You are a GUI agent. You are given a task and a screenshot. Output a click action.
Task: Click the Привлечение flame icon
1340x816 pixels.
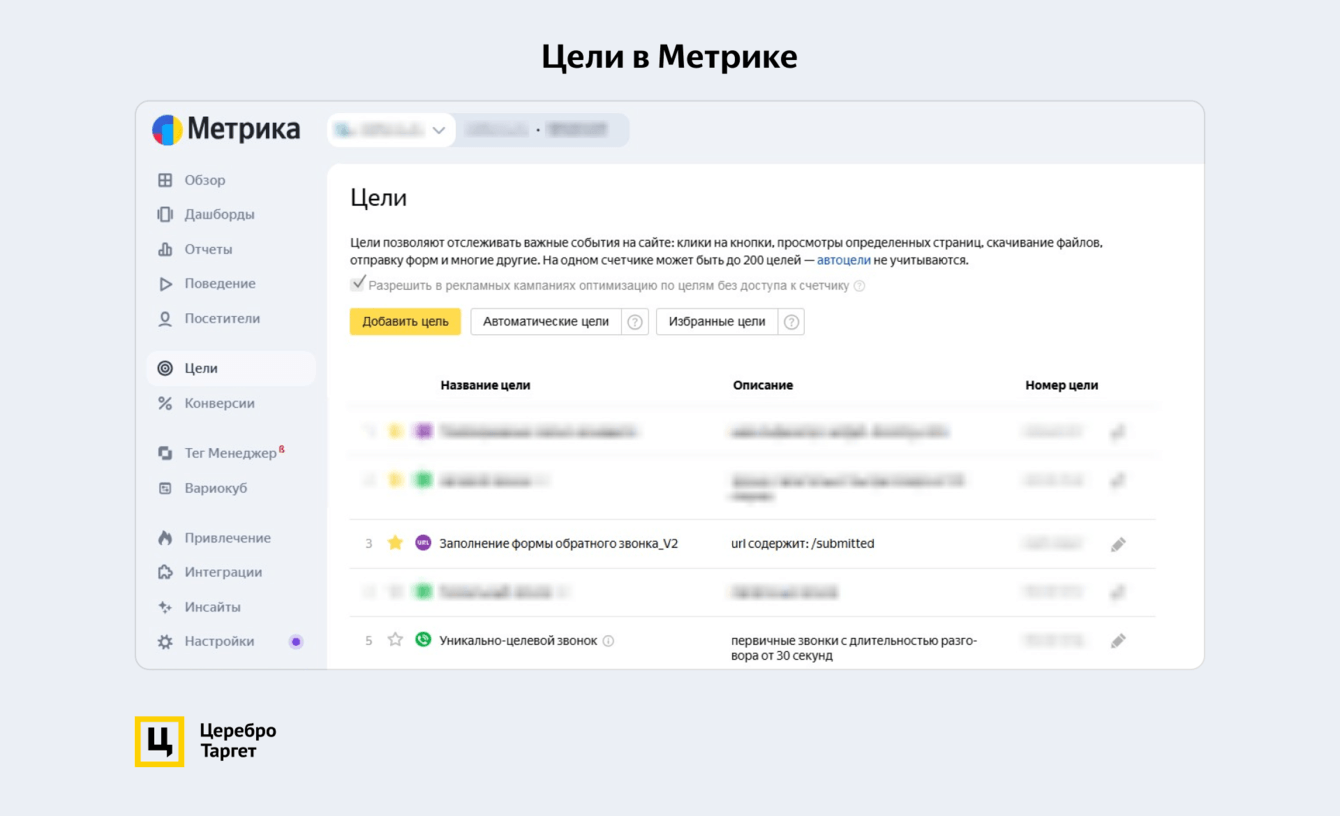click(165, 538)
